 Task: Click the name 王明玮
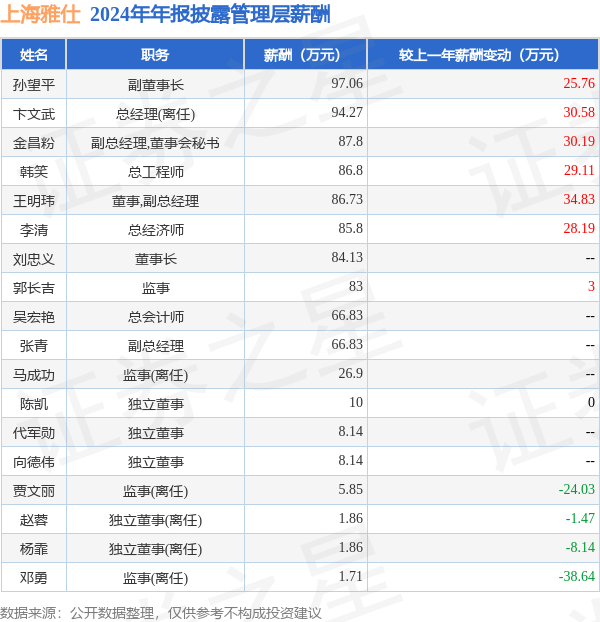34,201
